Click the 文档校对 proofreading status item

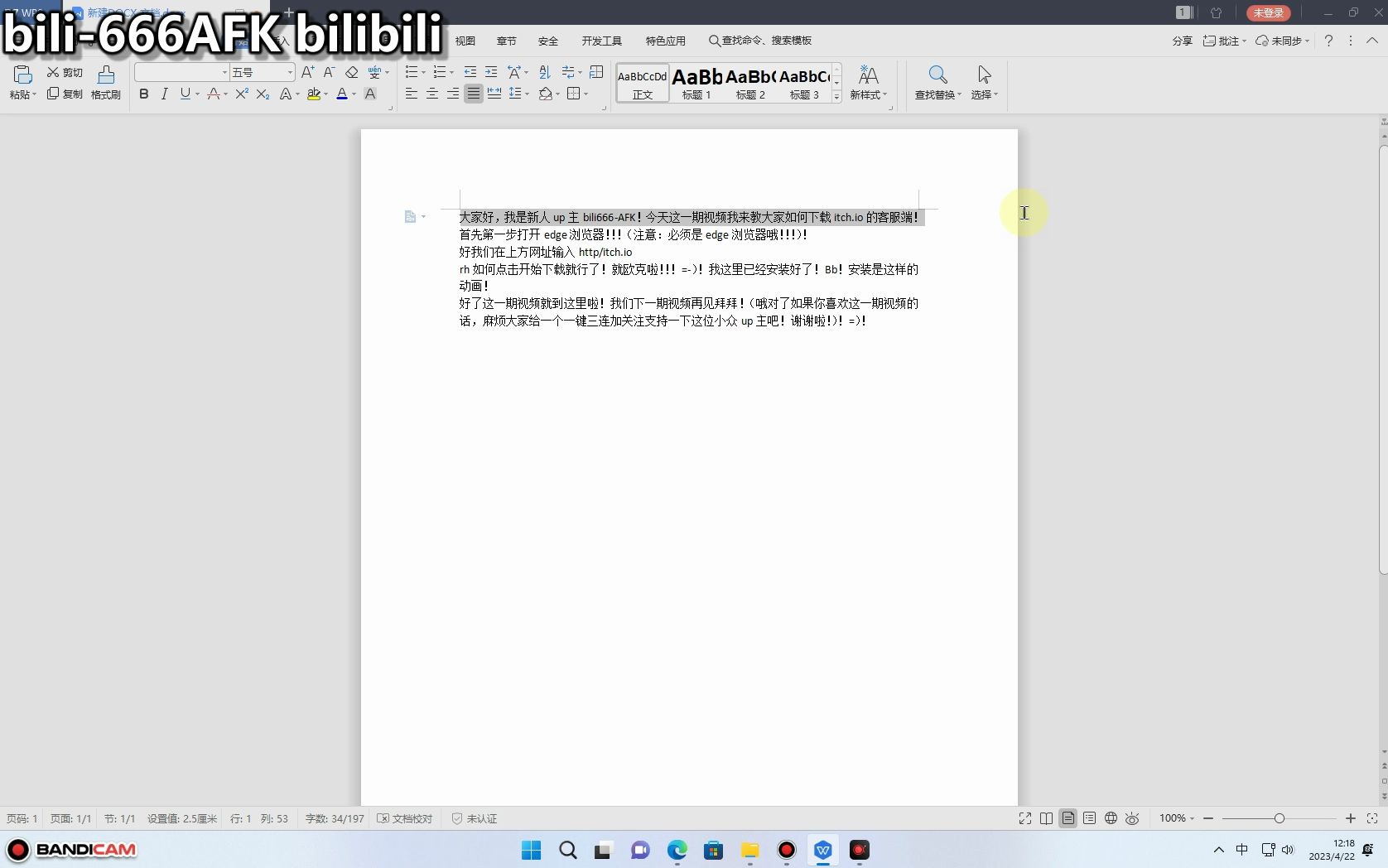(405, 818)
